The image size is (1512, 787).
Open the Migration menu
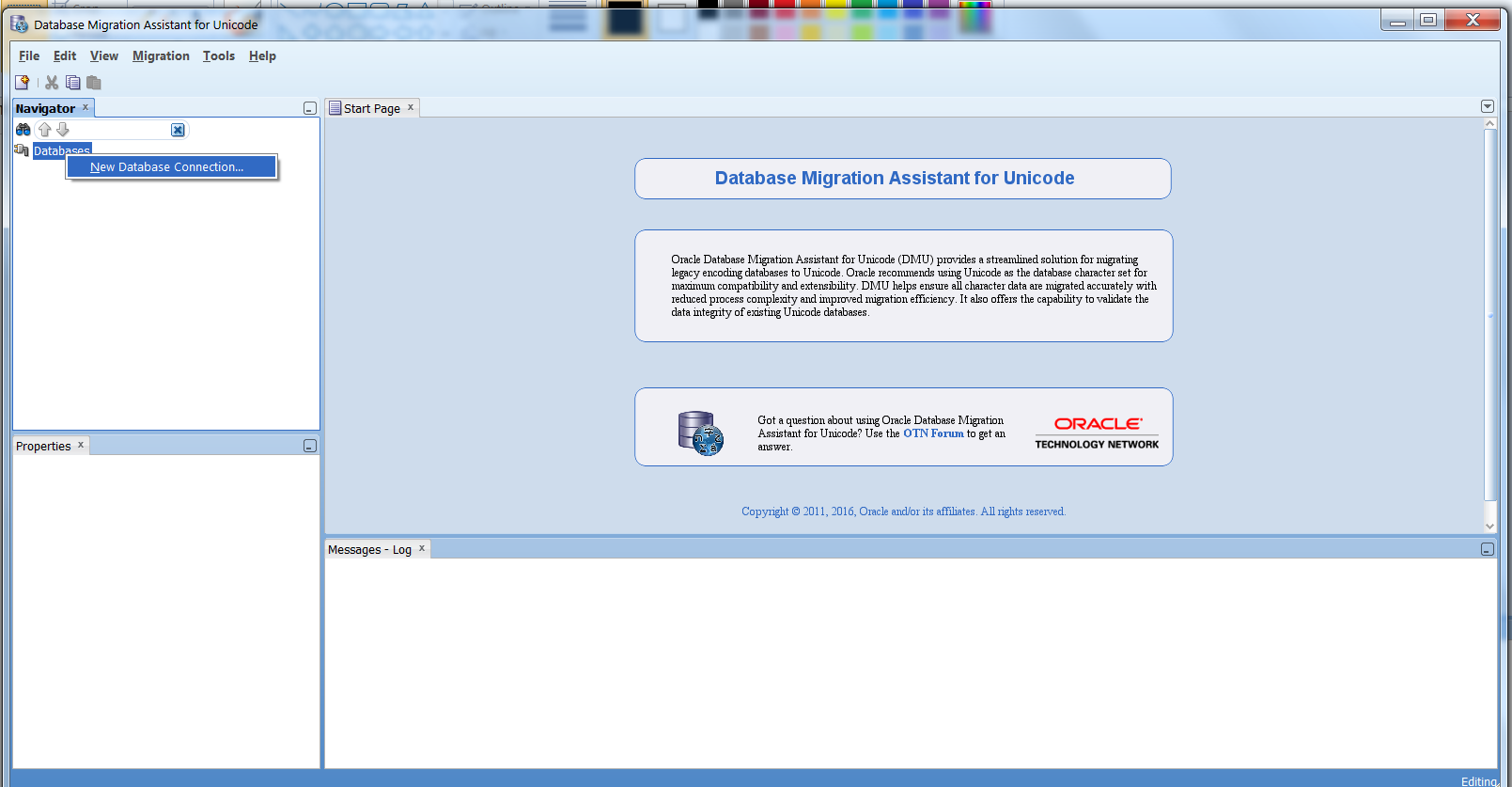pyautogui.click(x=161, y=55)
